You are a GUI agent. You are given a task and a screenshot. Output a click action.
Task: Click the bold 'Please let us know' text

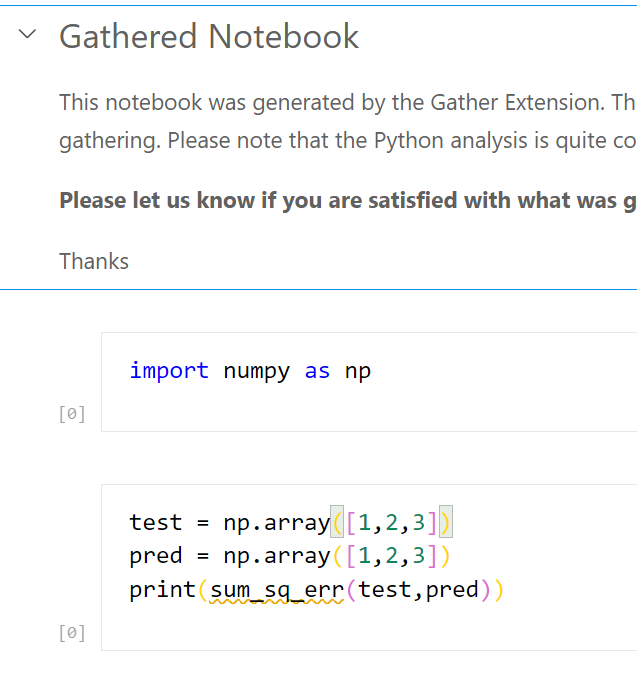click(348, 201)
